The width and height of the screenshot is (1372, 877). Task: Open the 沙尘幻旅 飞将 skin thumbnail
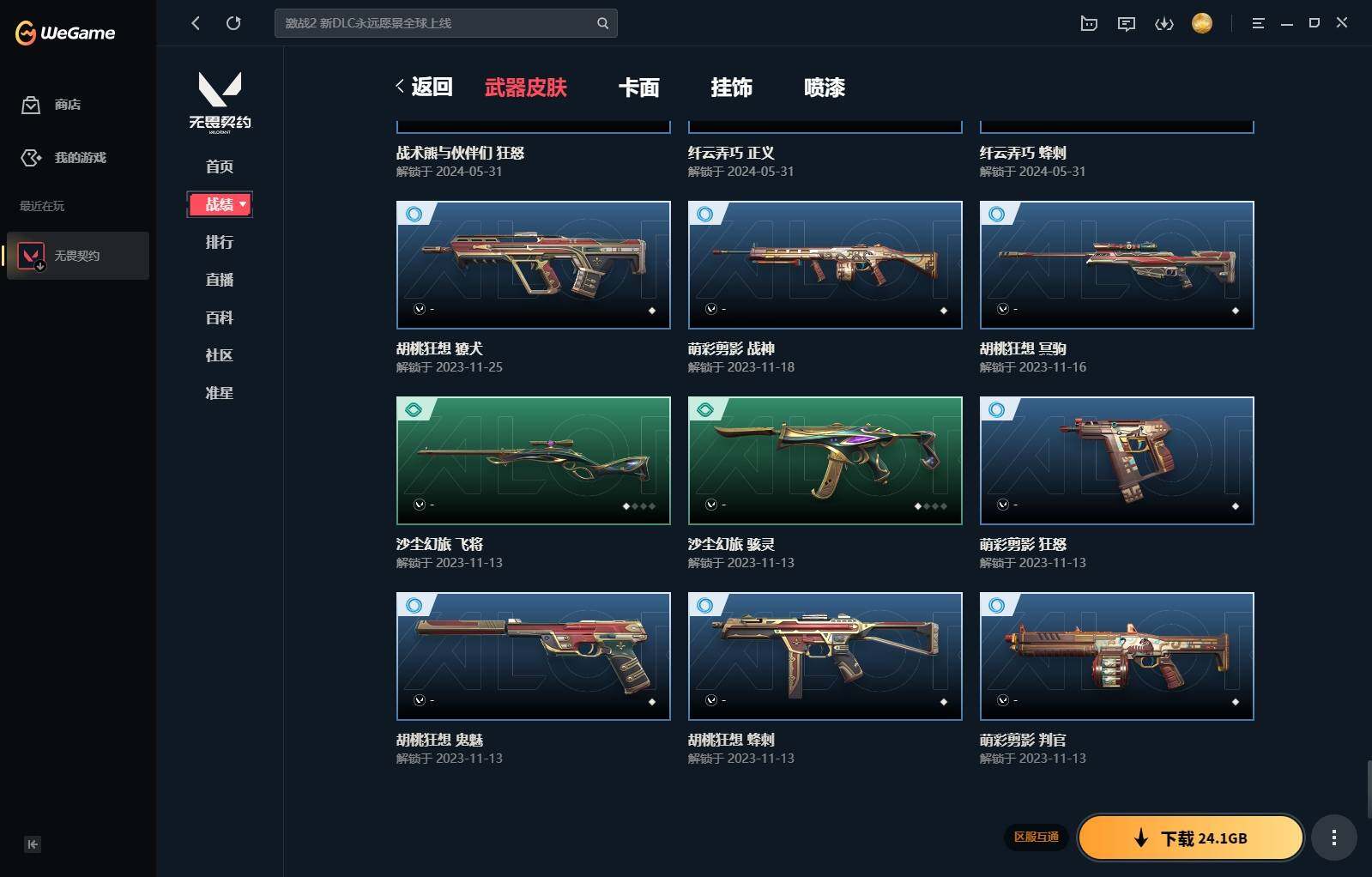pos(534,461)
